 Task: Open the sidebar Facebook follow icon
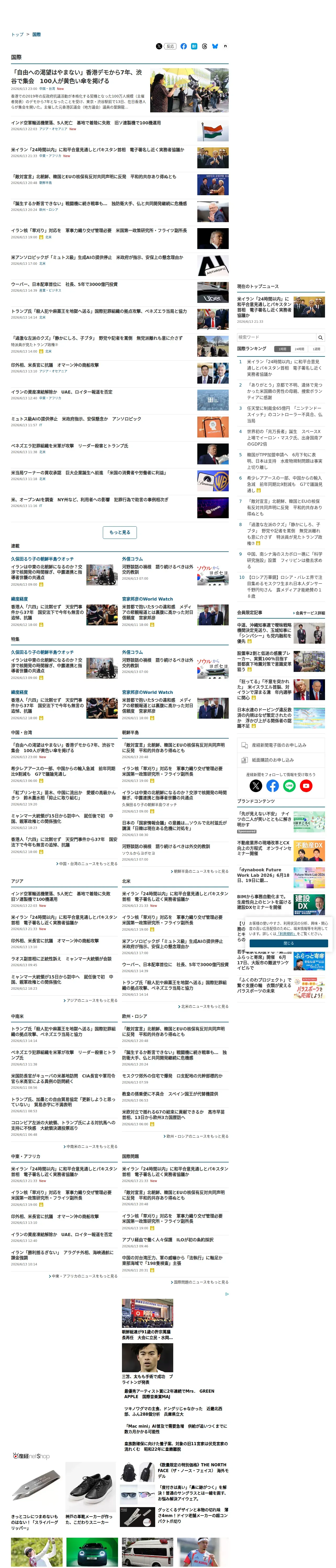(273, 786)
